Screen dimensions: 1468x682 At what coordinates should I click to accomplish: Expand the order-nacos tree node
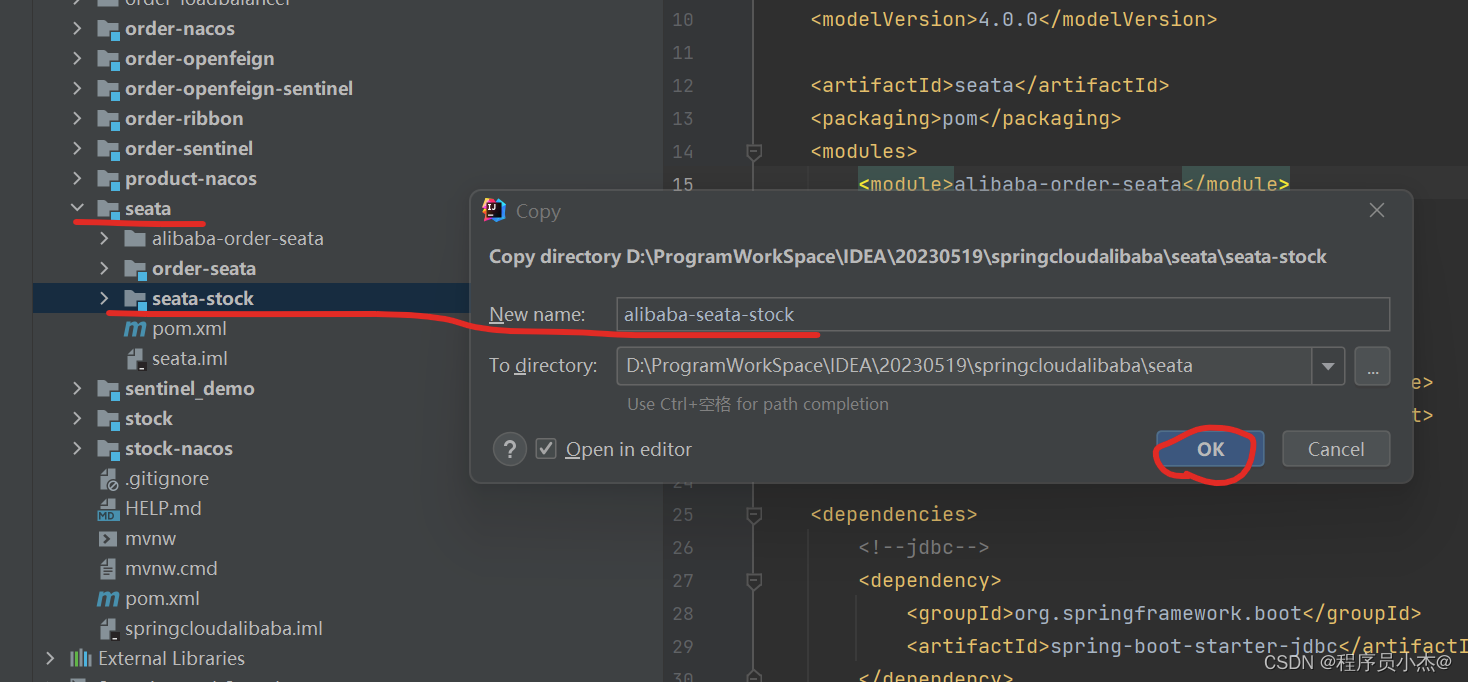[x=77, y=29]
